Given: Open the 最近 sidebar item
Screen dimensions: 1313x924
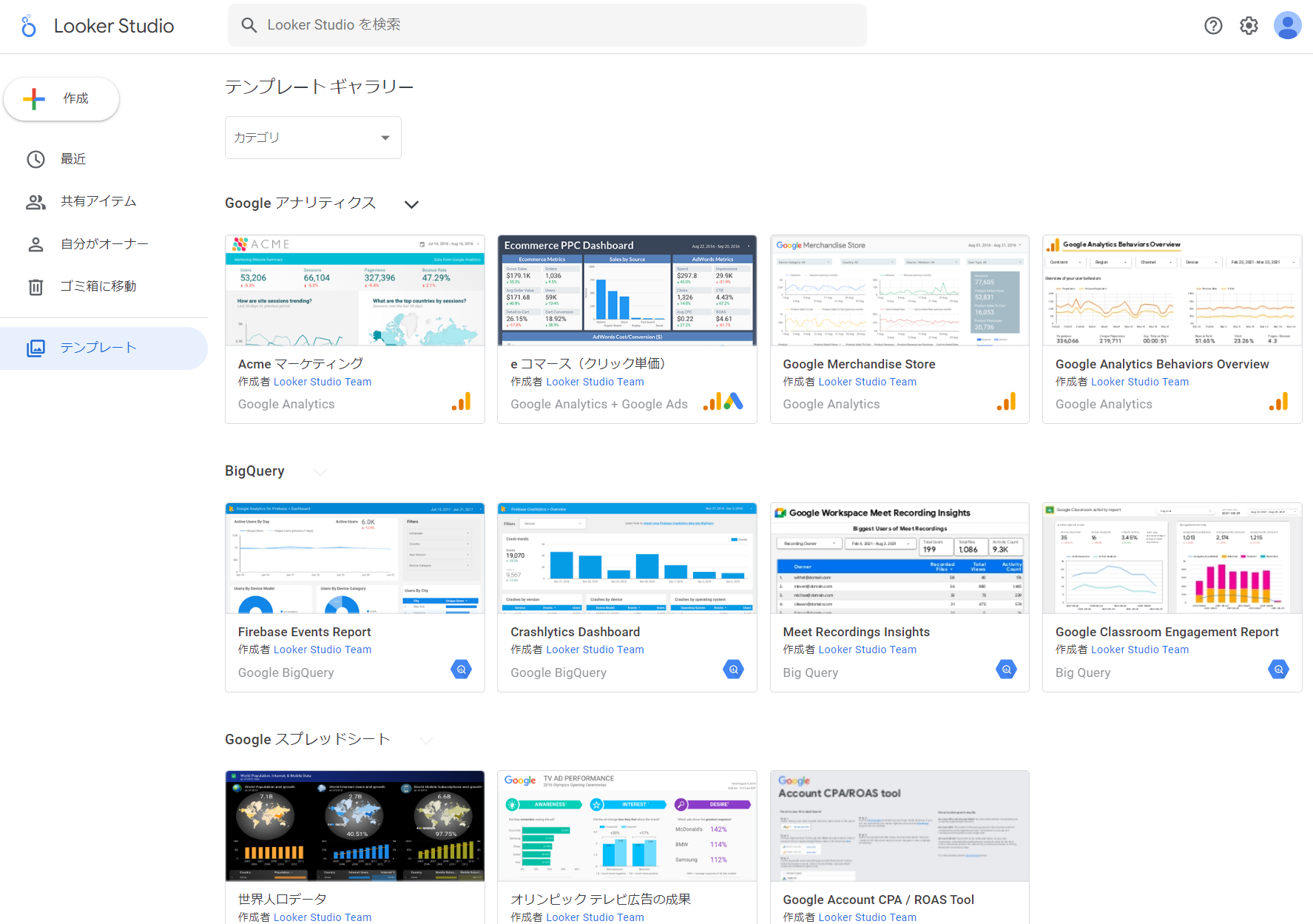Looking at the screenshot, I should (x=104, y=159).
